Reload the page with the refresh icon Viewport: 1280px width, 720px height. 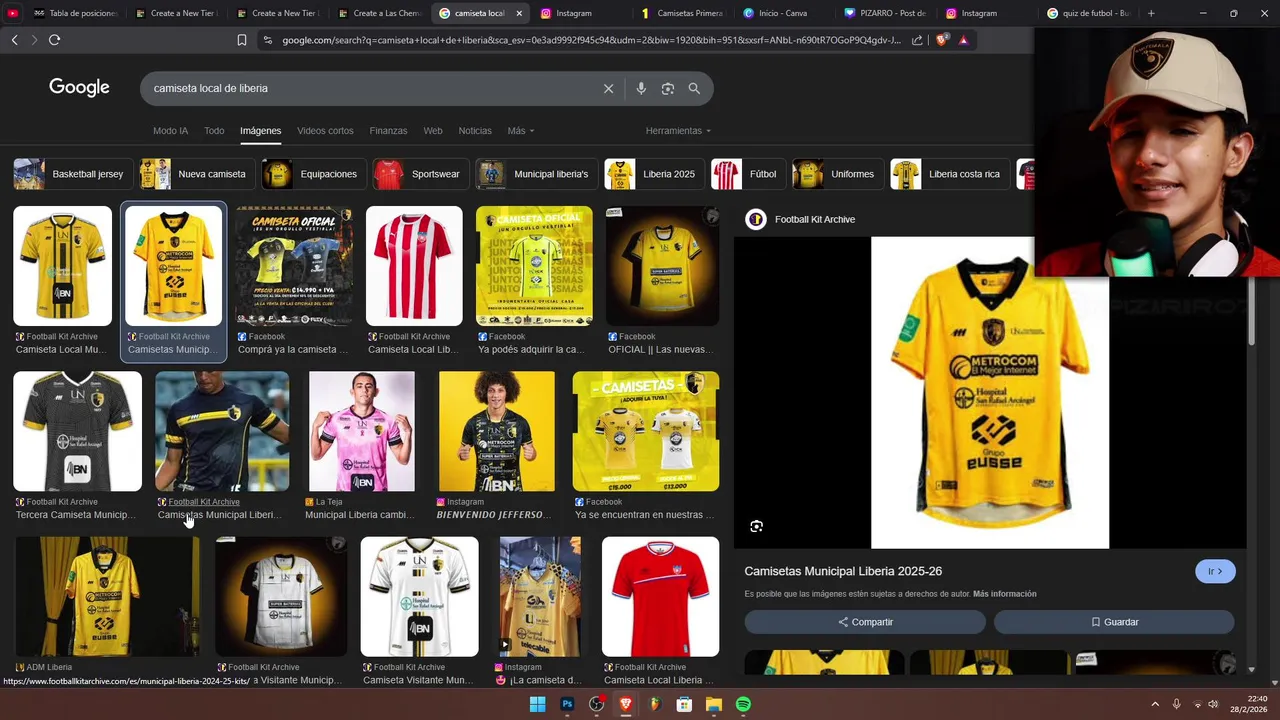tap(54, 40)
